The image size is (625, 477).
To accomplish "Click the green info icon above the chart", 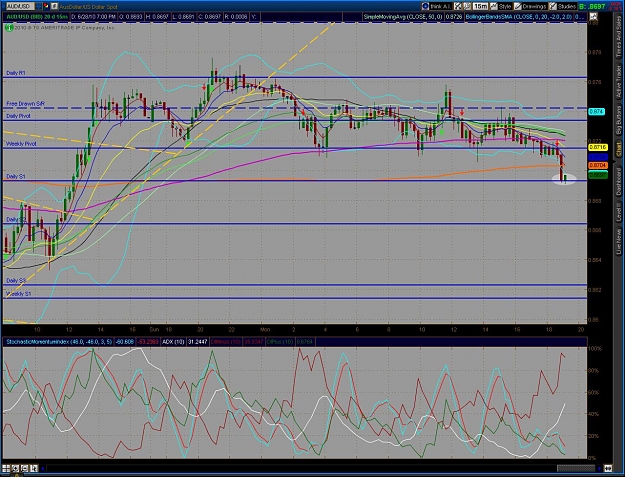I will [x=9, y=27].
